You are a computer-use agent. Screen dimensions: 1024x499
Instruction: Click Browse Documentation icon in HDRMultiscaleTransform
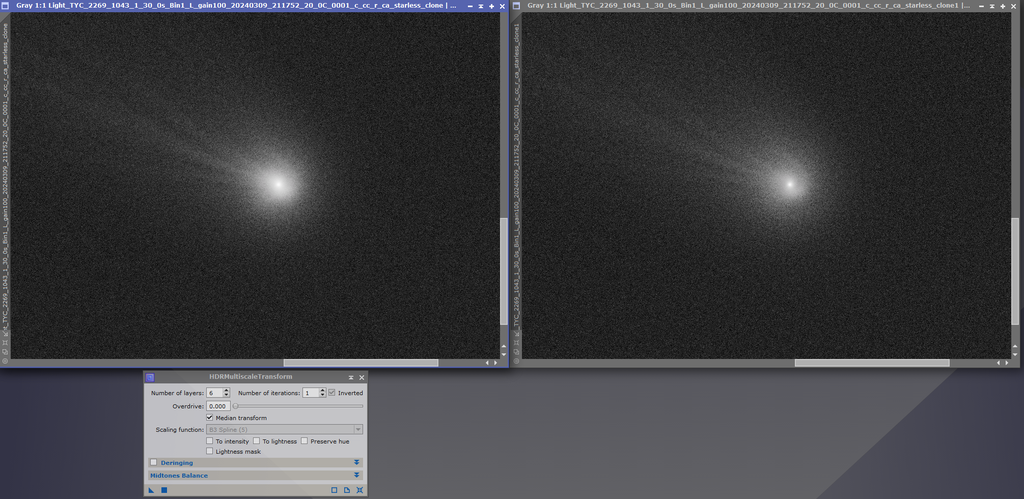point(347,490)
